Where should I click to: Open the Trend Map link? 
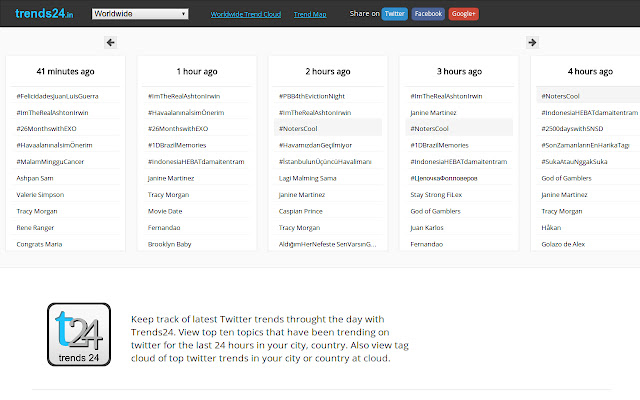point(311,15)
